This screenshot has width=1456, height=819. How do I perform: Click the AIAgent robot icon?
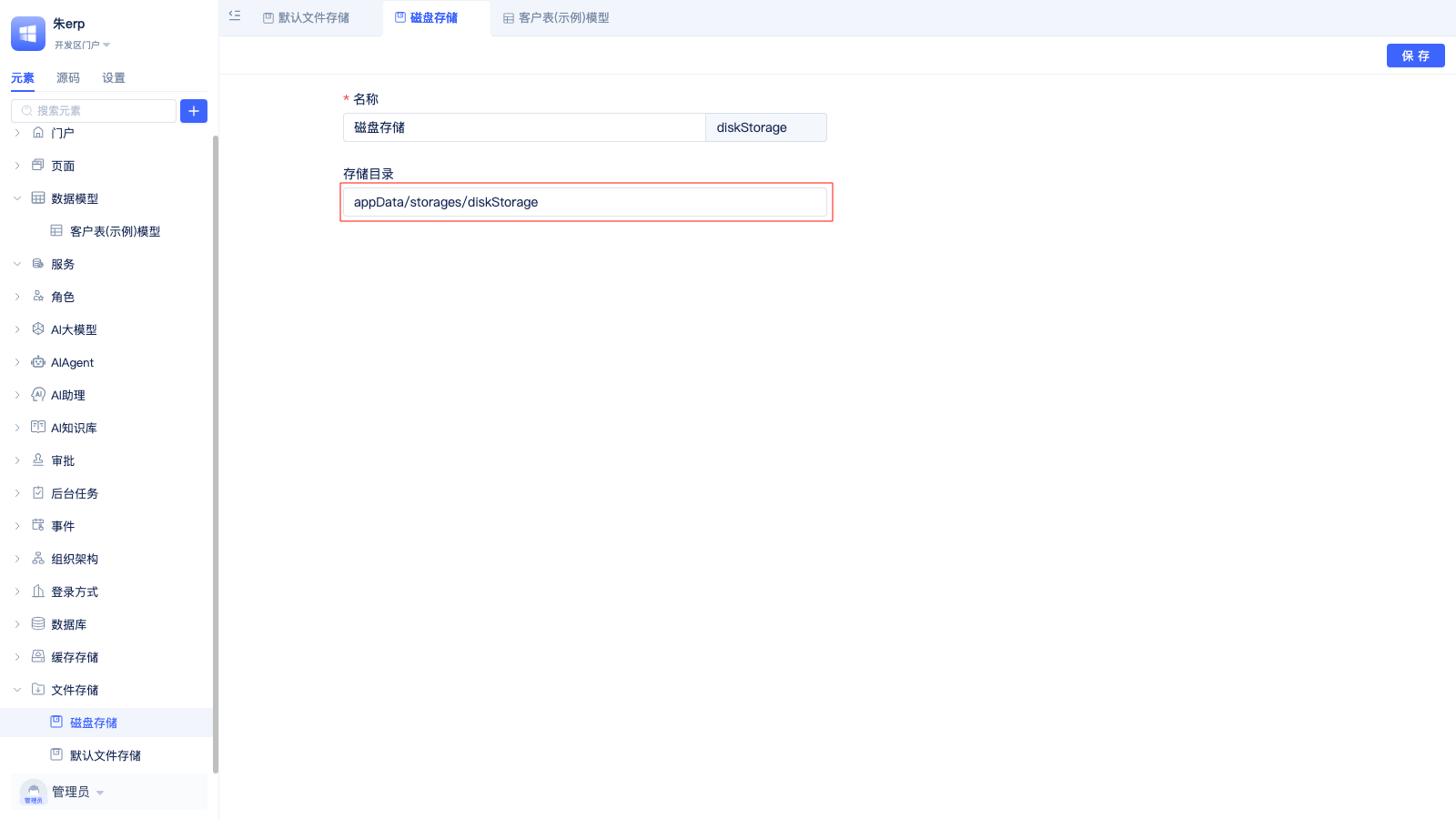38,362
